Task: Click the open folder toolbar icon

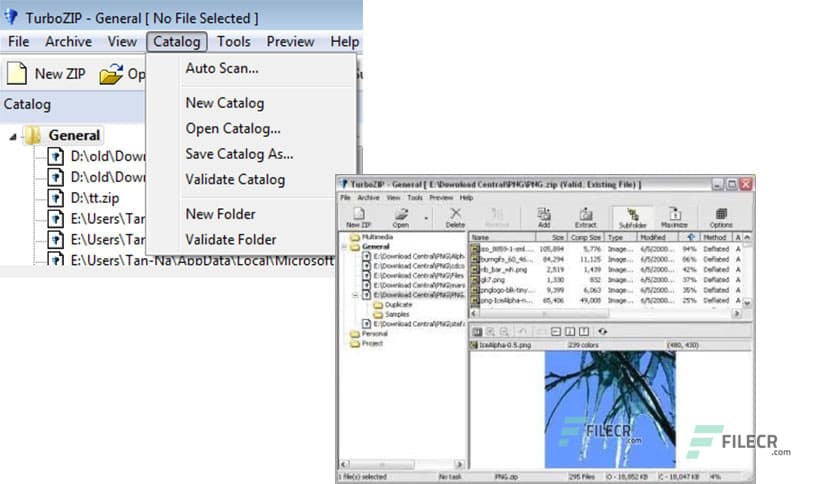Action: pyautogui.click(x=111, y=74)
